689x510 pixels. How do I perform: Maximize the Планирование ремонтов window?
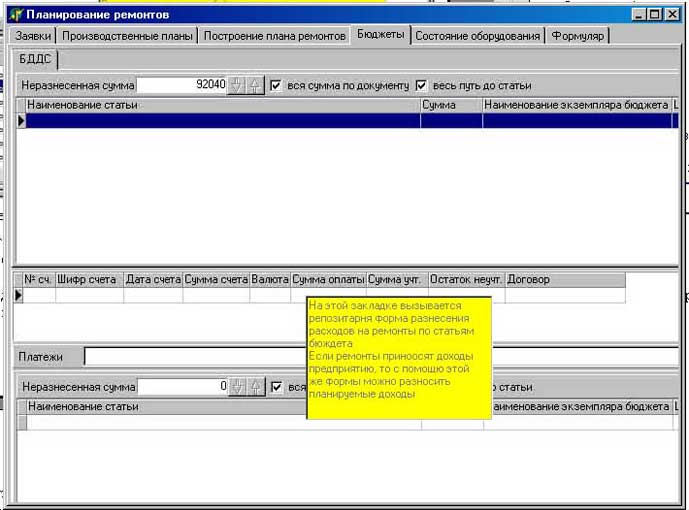[654, 14]
